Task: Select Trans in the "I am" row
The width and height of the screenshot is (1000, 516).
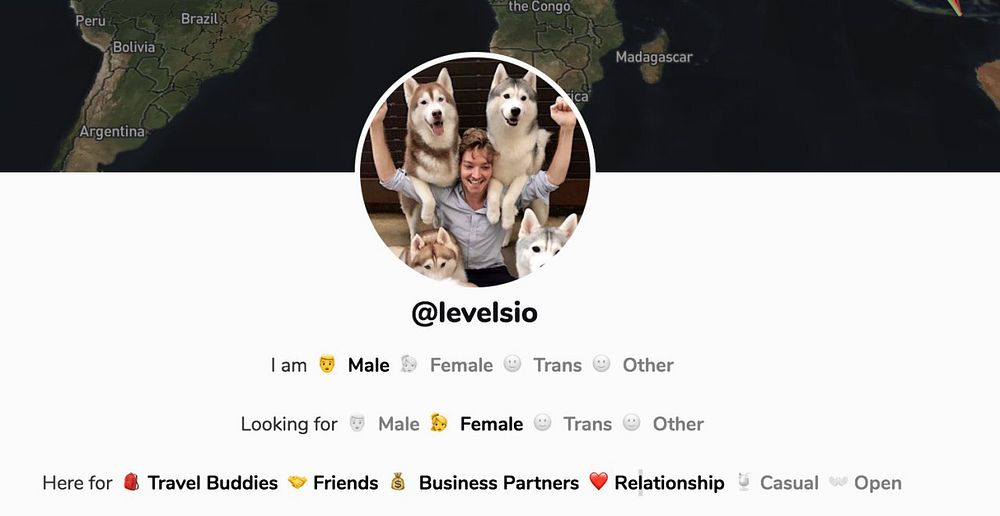Action: (x=557, y=365)
